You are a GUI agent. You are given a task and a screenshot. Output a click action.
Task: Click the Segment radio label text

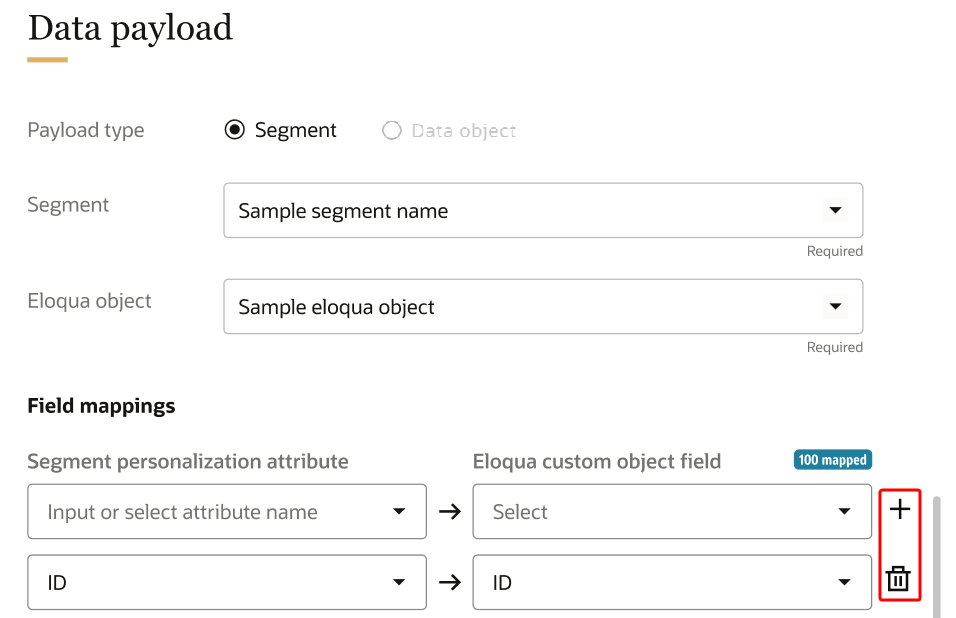click(x=296, y=130)
